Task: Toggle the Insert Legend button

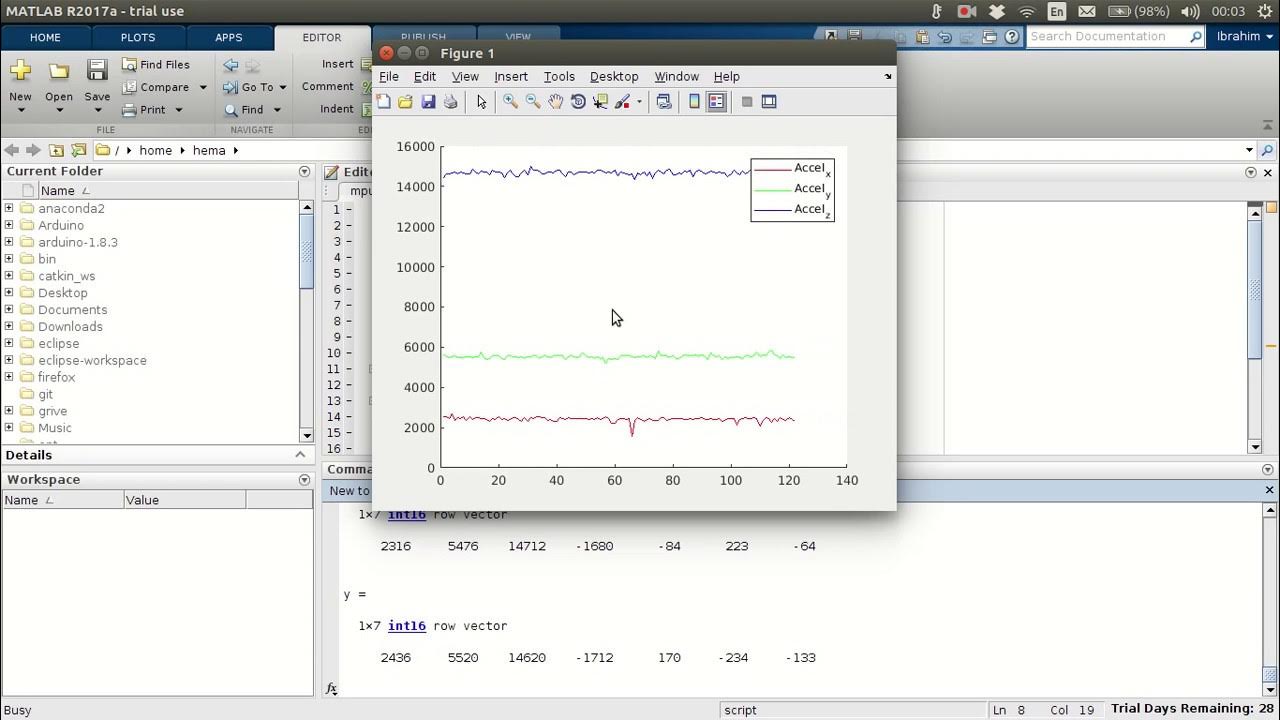Action: click(716, 102)
